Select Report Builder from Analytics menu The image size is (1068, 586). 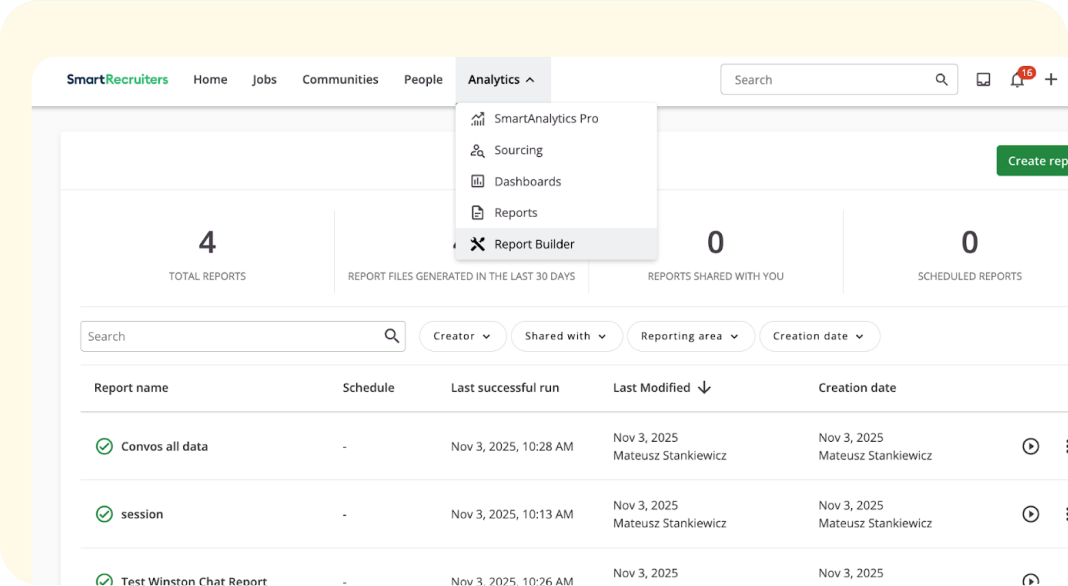tap(534, 244)
